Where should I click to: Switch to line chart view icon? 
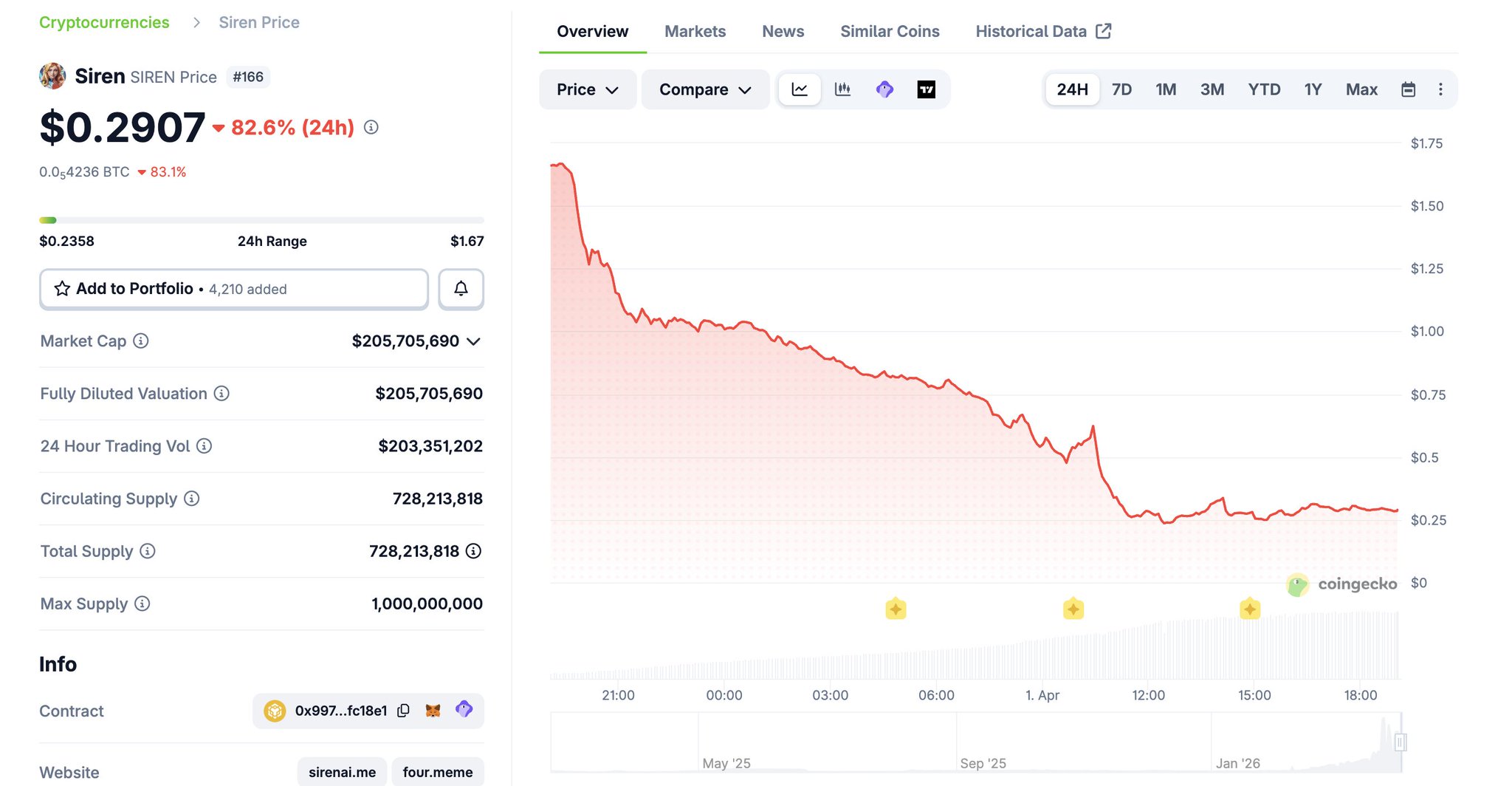(800, 89)
